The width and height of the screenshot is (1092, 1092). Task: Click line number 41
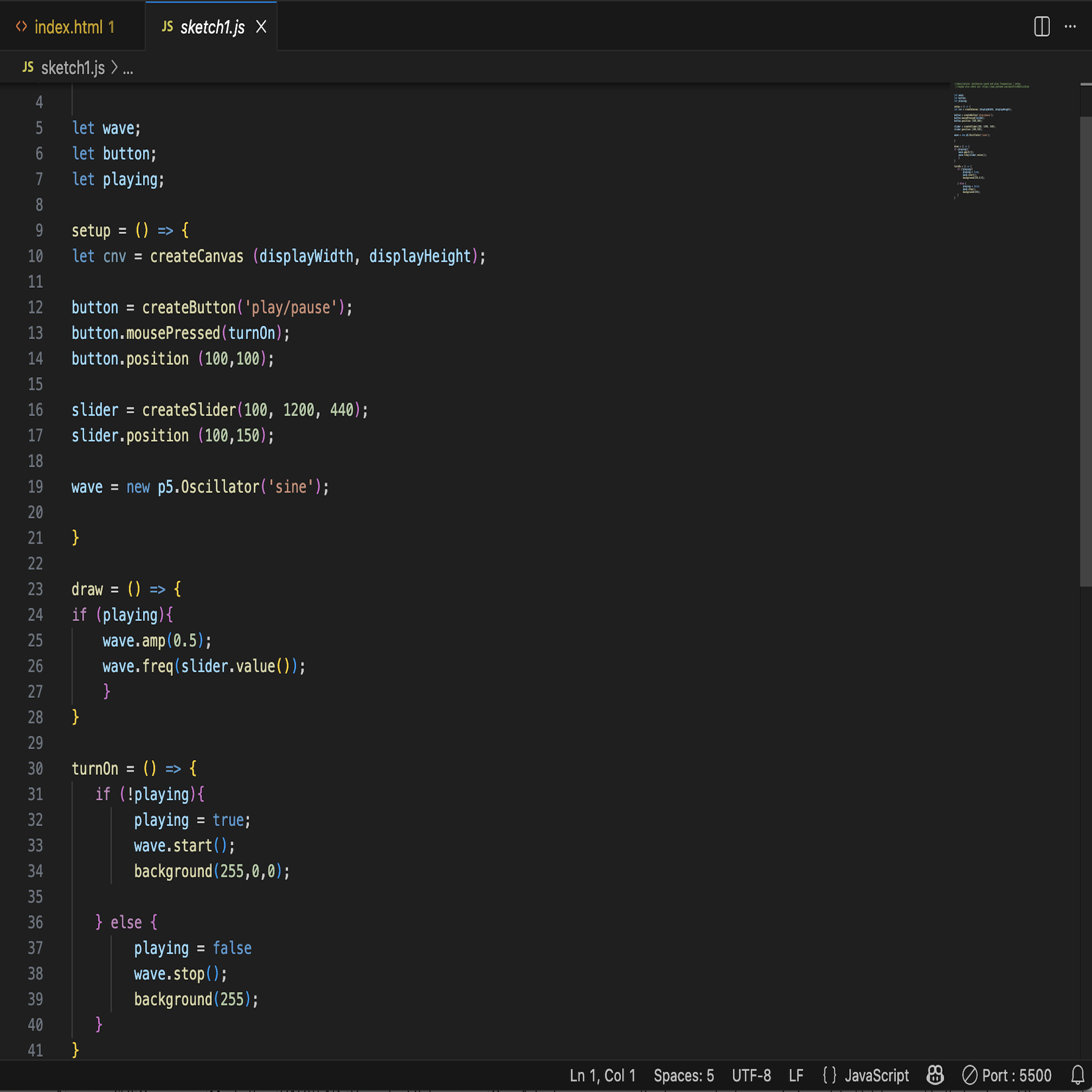(x=35, y=1051)
